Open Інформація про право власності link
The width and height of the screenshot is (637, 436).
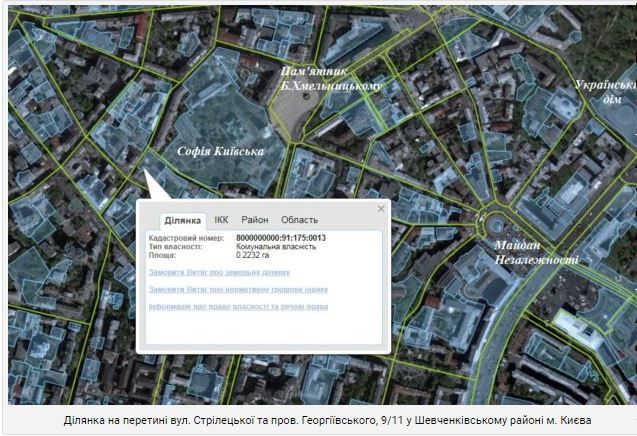pyautogui.click(x=237, y=306)
